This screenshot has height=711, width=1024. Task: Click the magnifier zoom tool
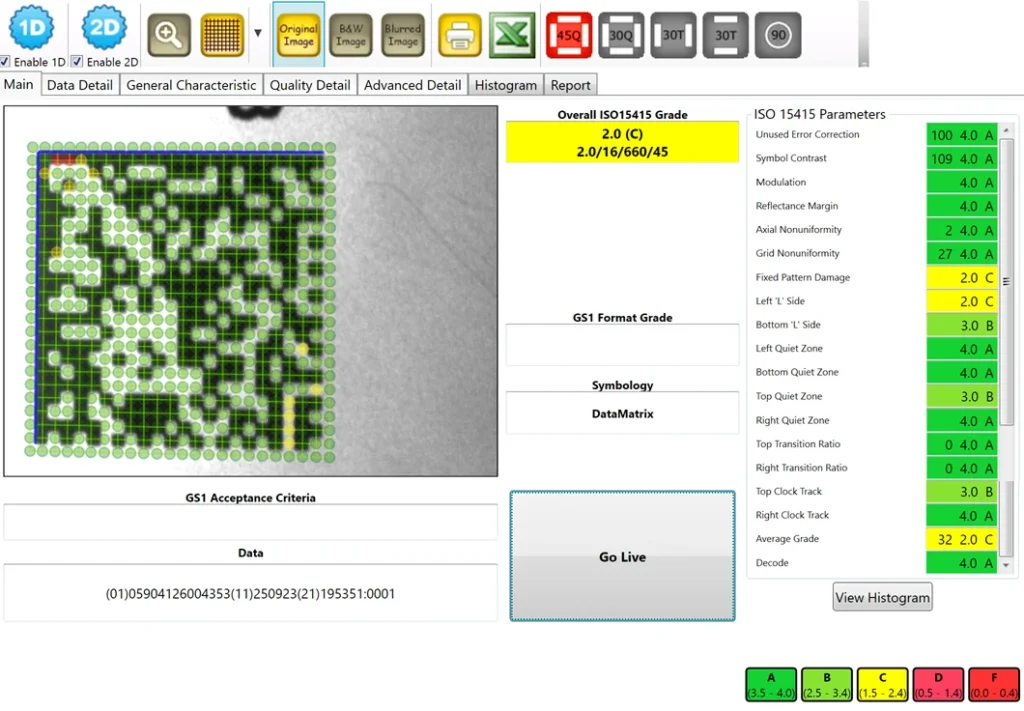click(x=168, y=34)
